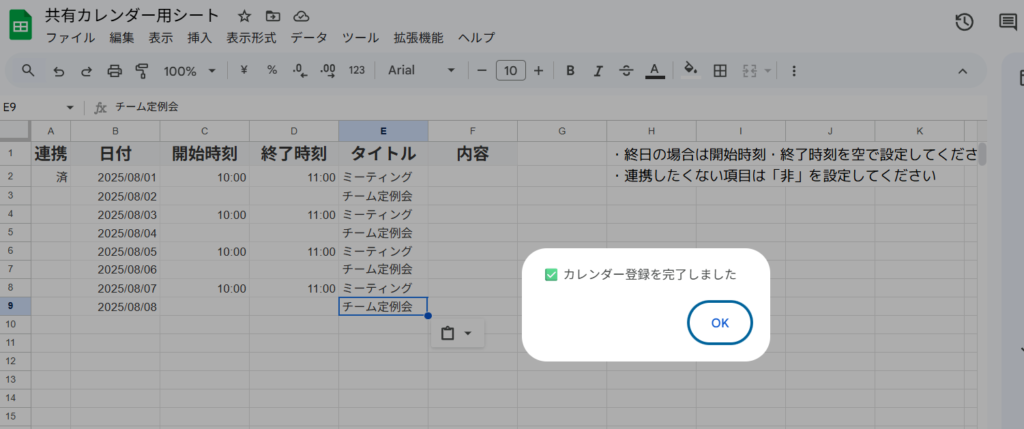This screenshot has height=429, width=1024.
Task: Click the paste options clipboard icon
Action: [447, 334]
